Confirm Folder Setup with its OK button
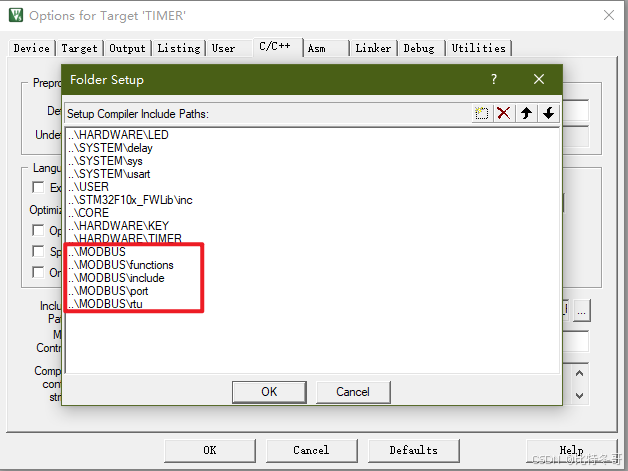Screen dimensions: 628x471 coord(269,392)
